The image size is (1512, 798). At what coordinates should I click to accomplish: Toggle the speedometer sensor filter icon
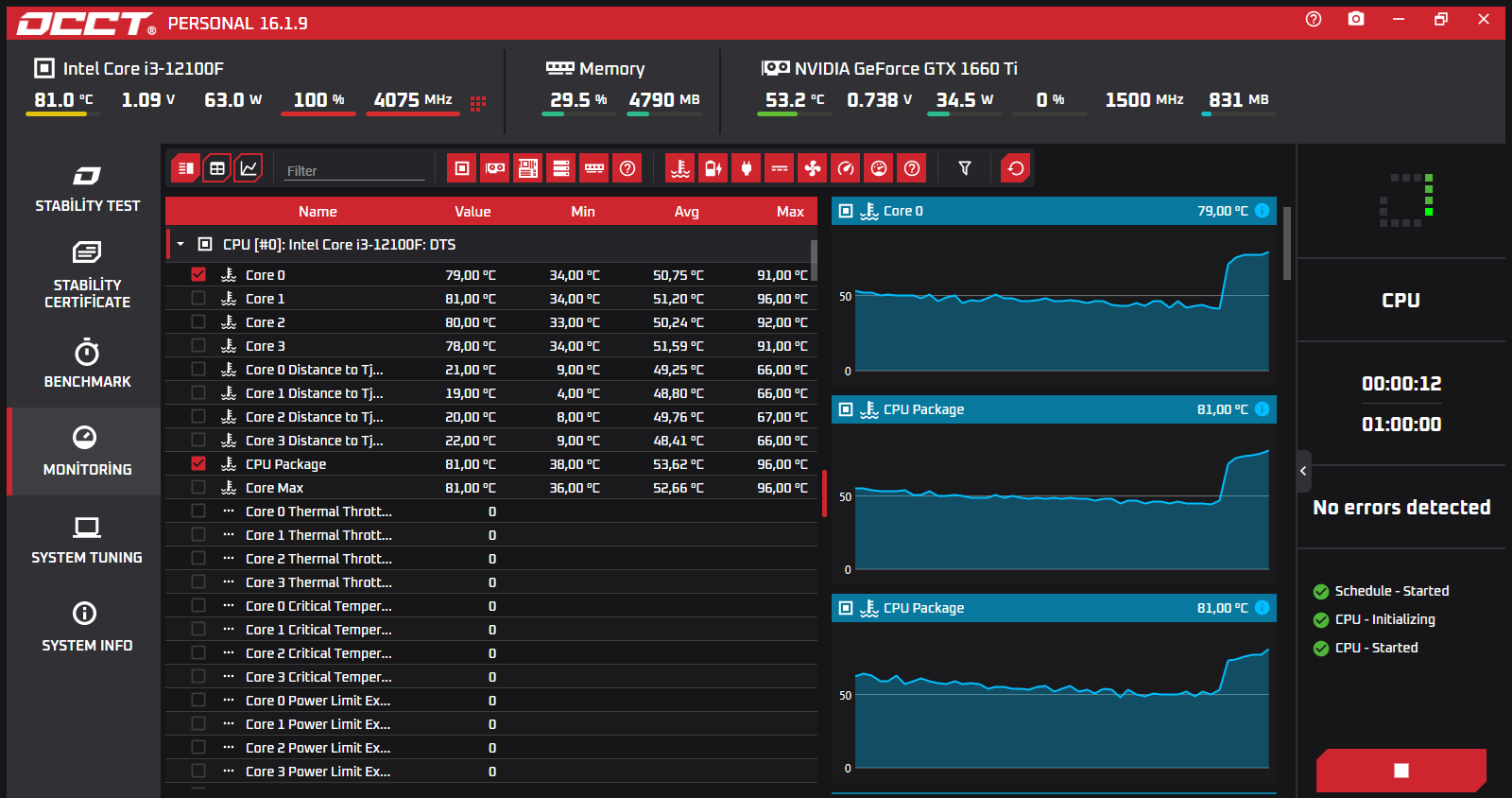tap(846, 168)
